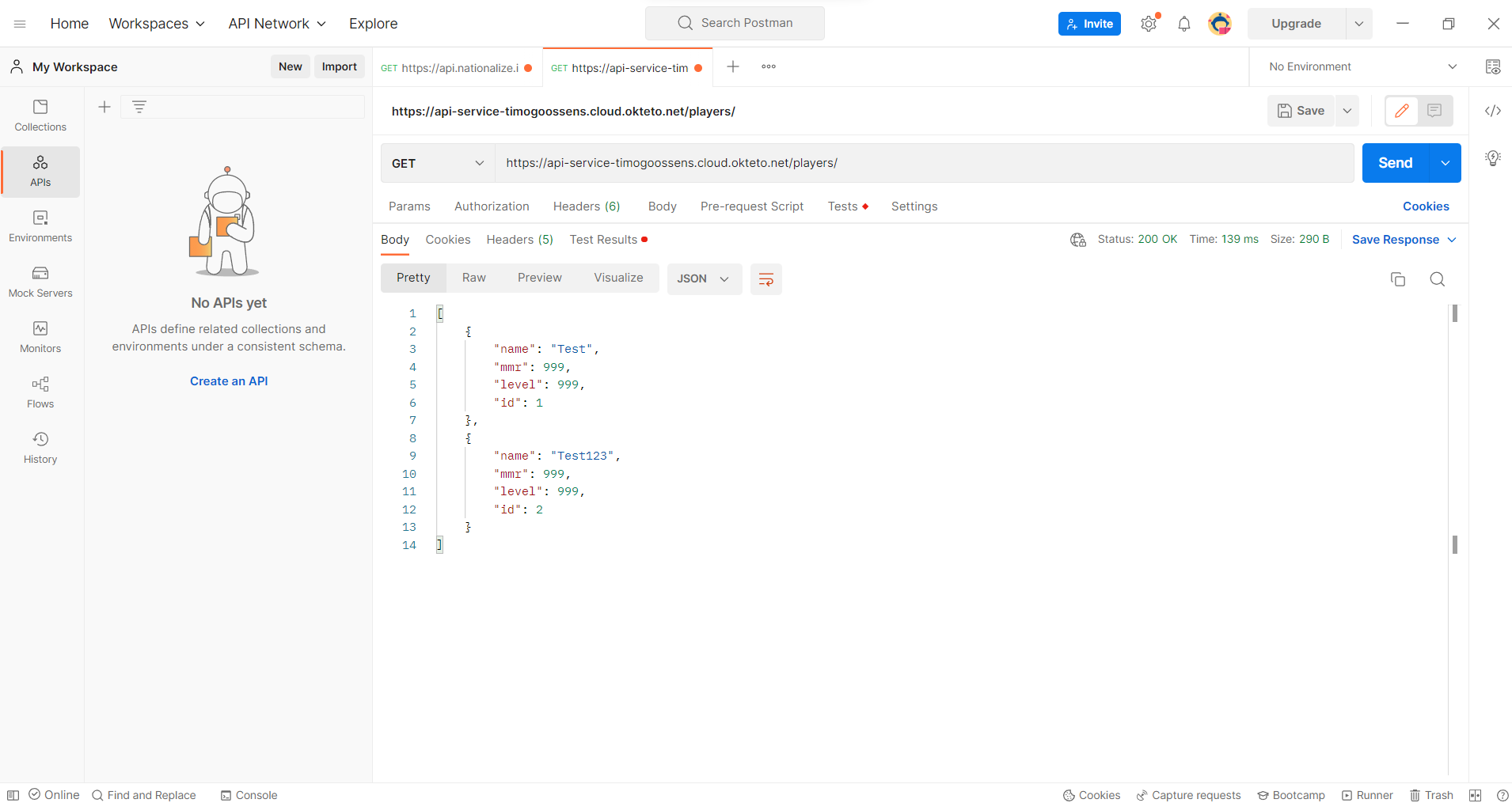
Task: Click the blue Send button
Action: (x=1396, y=163)
